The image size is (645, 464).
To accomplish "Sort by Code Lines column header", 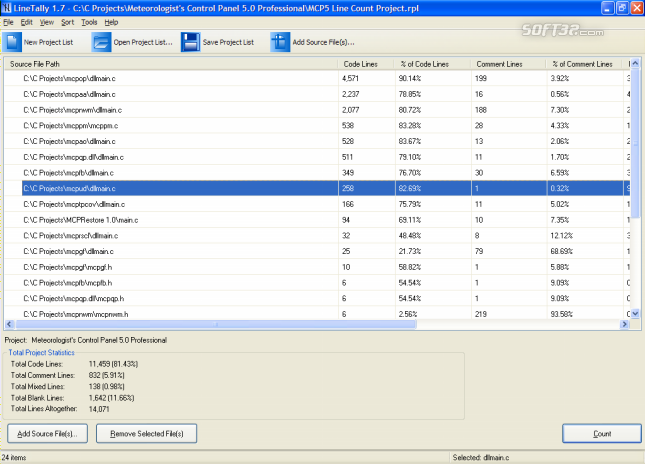I will pyautogui.click(x=367, y=64).
